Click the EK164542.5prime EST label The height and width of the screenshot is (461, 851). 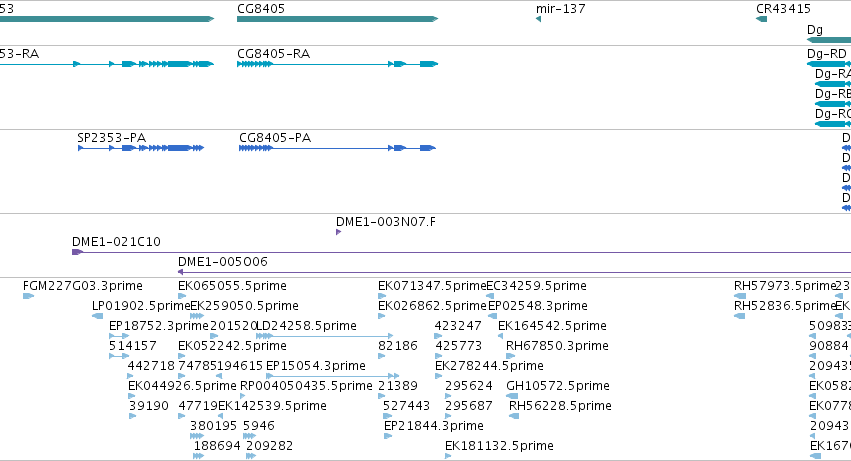552,326
